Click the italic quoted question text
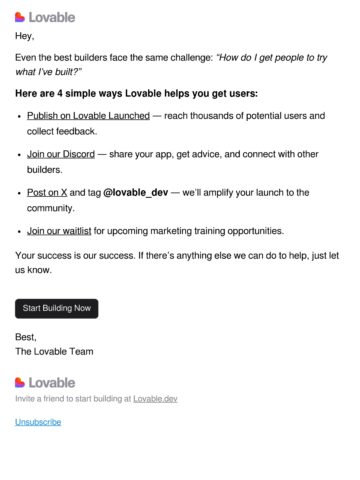This screenshot has width=360, height=480. pos(171,65)
